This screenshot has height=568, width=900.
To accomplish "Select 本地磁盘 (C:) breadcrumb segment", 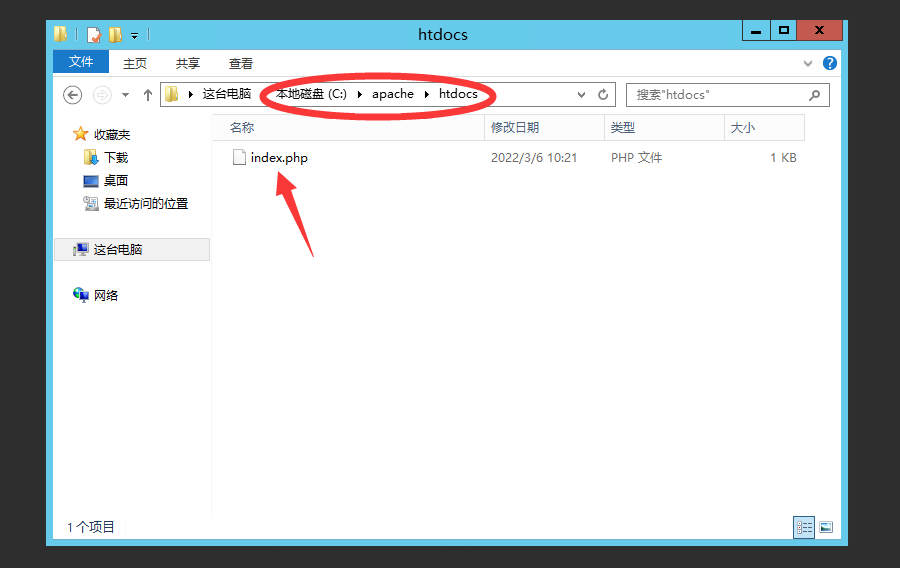I will [311, 94].
